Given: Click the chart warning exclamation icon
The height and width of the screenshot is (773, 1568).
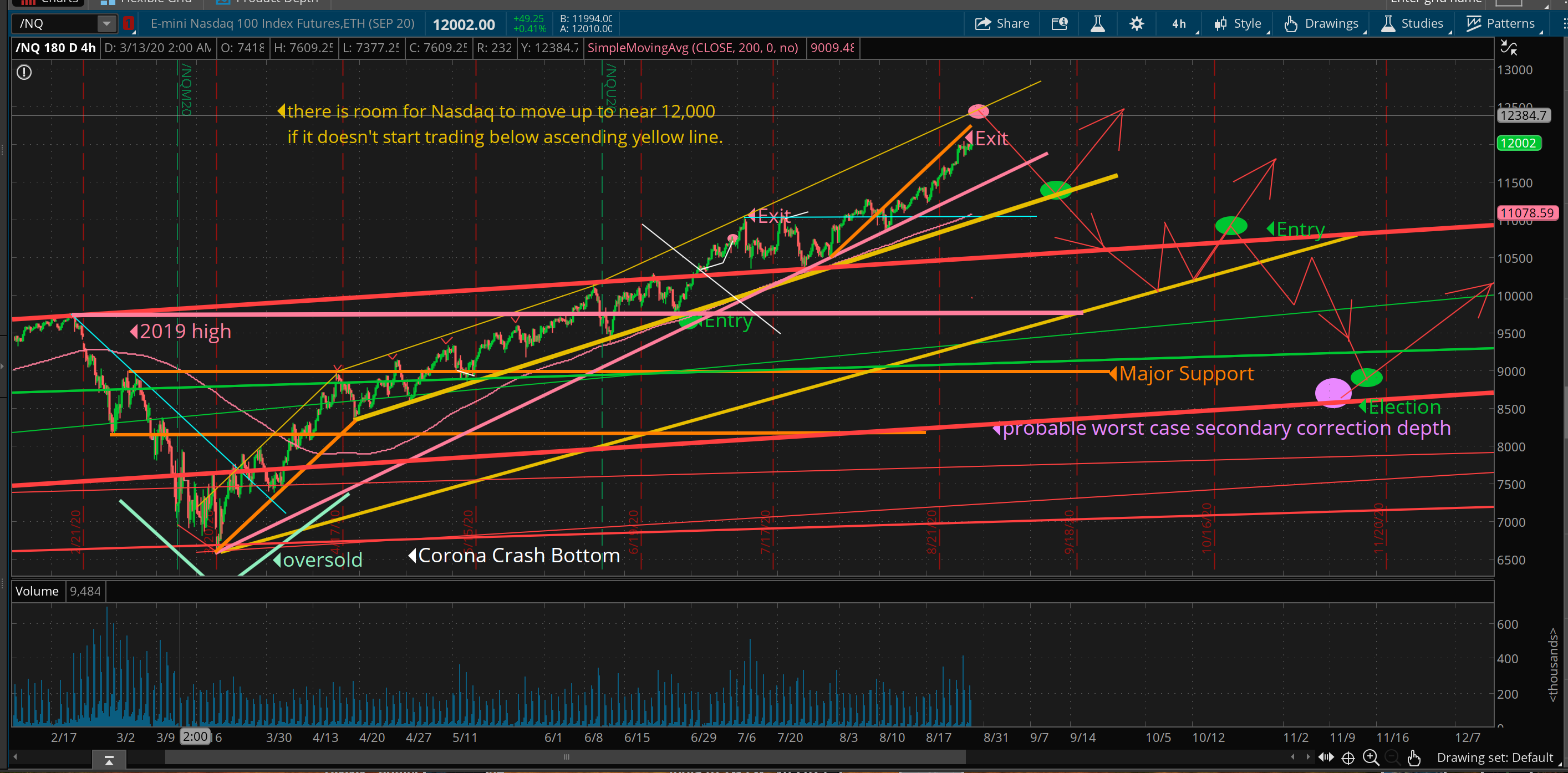Looking at the screenshot, I should point(24,73).
